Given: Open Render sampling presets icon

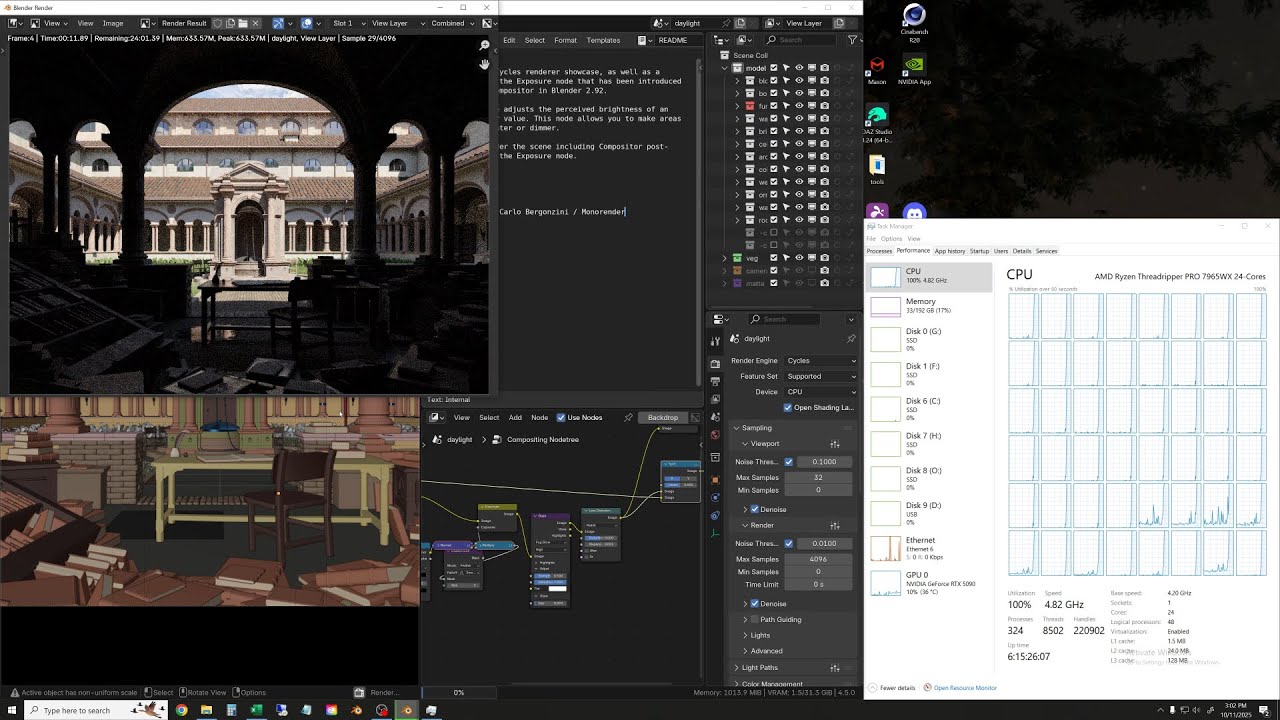Looking at the screenshot, I should pyautogui.click(x=835, y=526).
